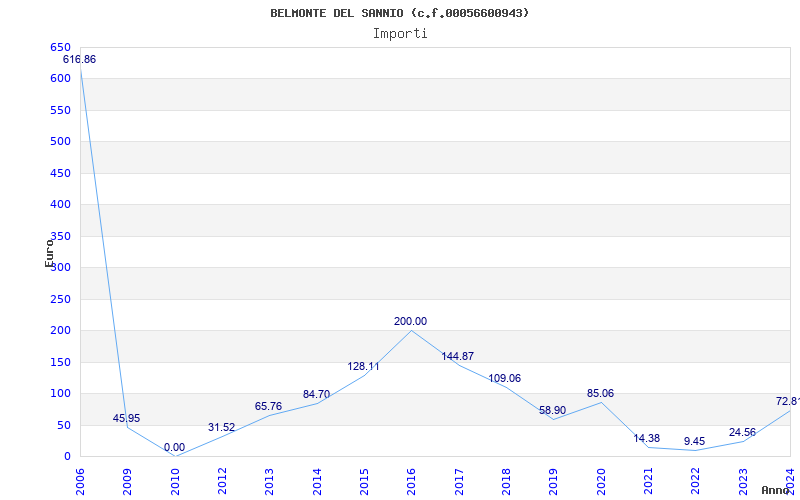The image size is (800, 500).
Task: Click the Euro y-axis title
Action: [x=49, y=253]
